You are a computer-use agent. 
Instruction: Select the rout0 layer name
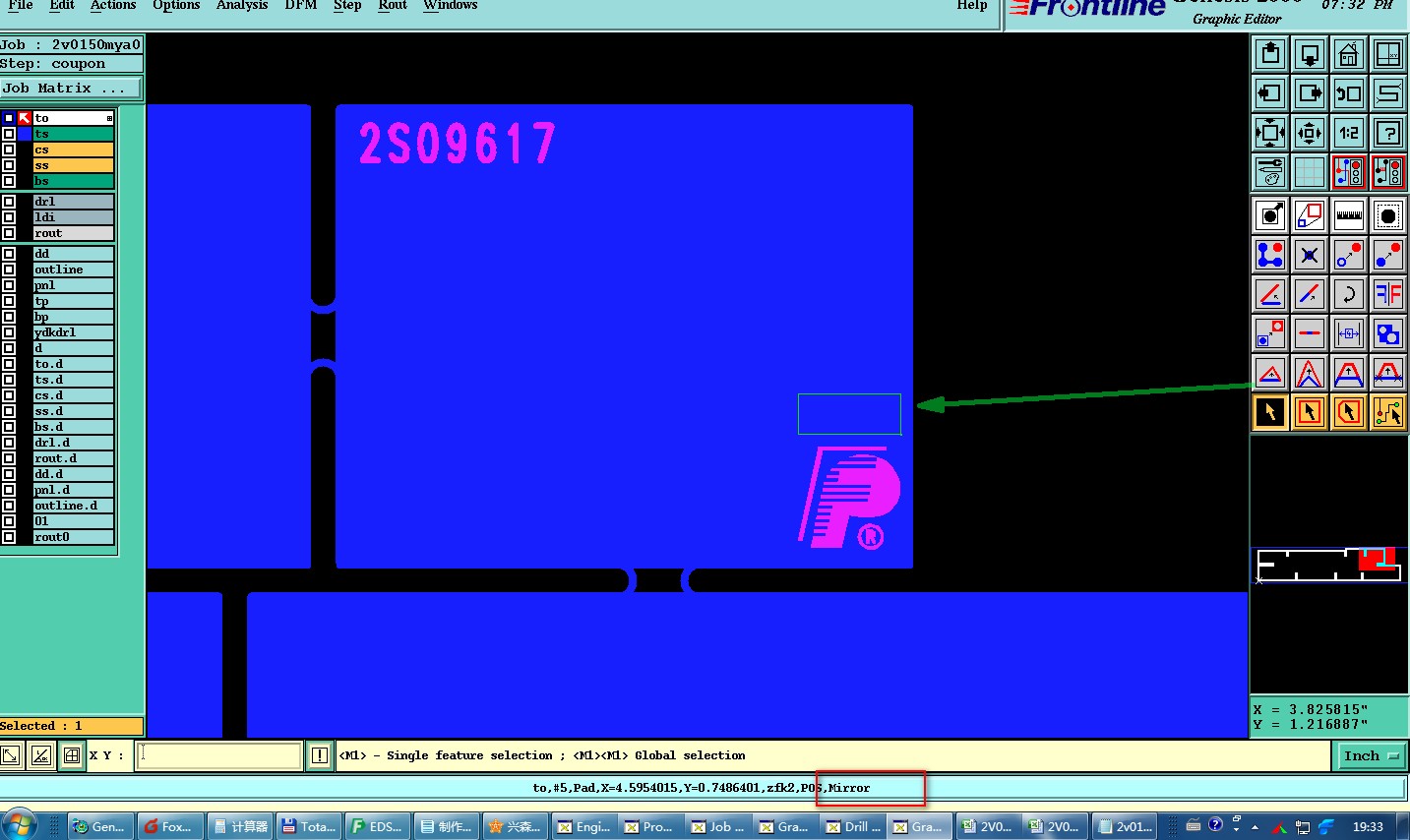tap(73, 537)
